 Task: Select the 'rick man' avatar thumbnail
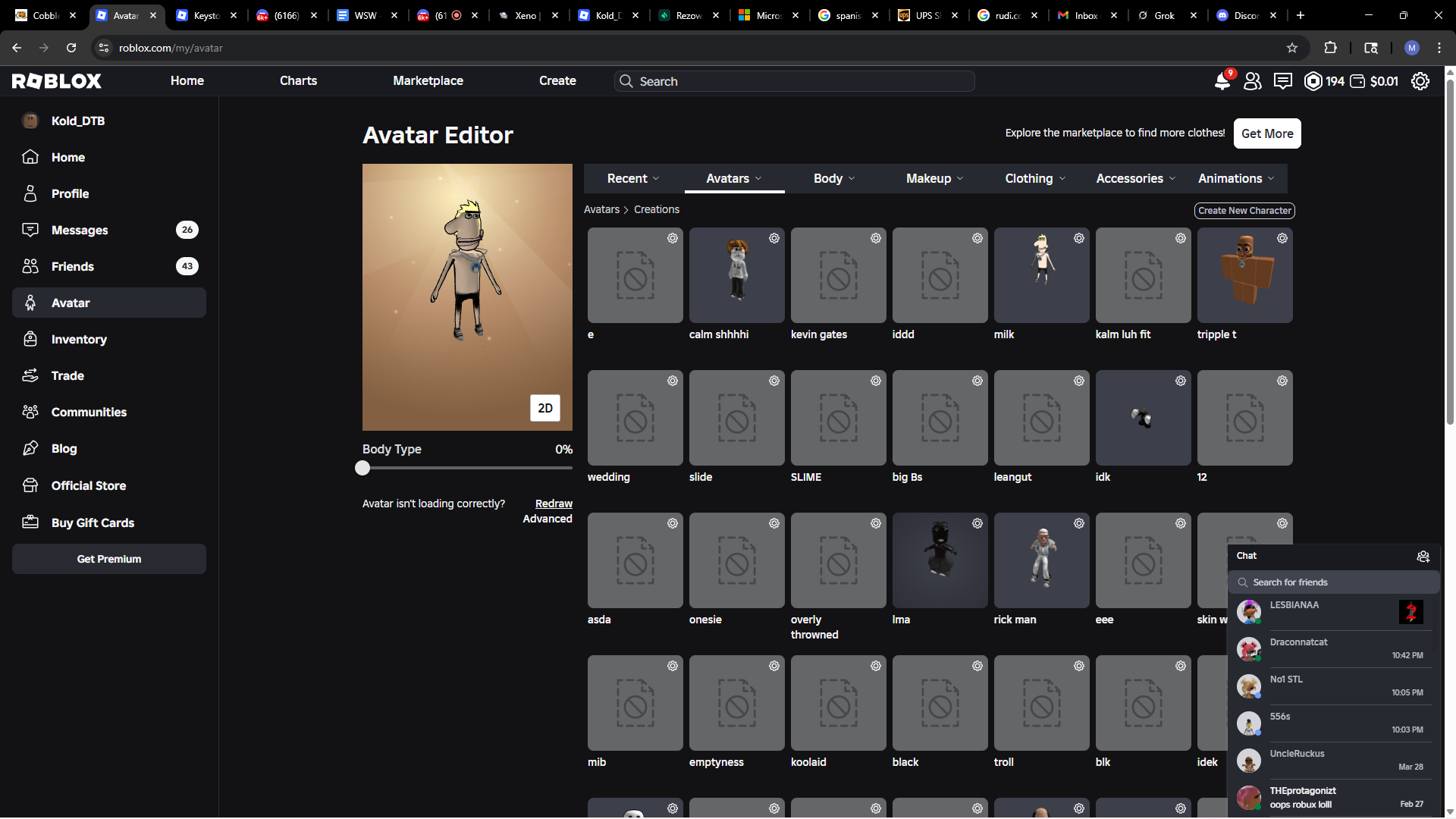tap(1041, 560)
